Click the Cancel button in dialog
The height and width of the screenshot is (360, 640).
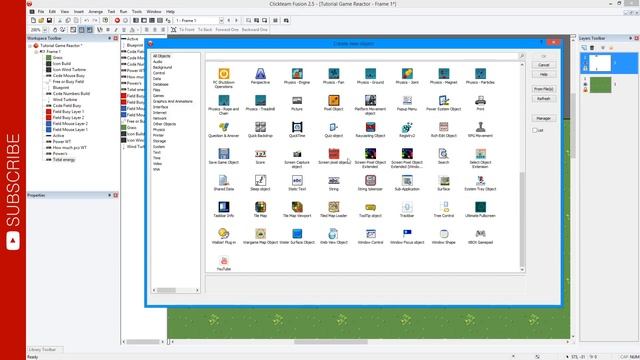click(x=544, y=65)
